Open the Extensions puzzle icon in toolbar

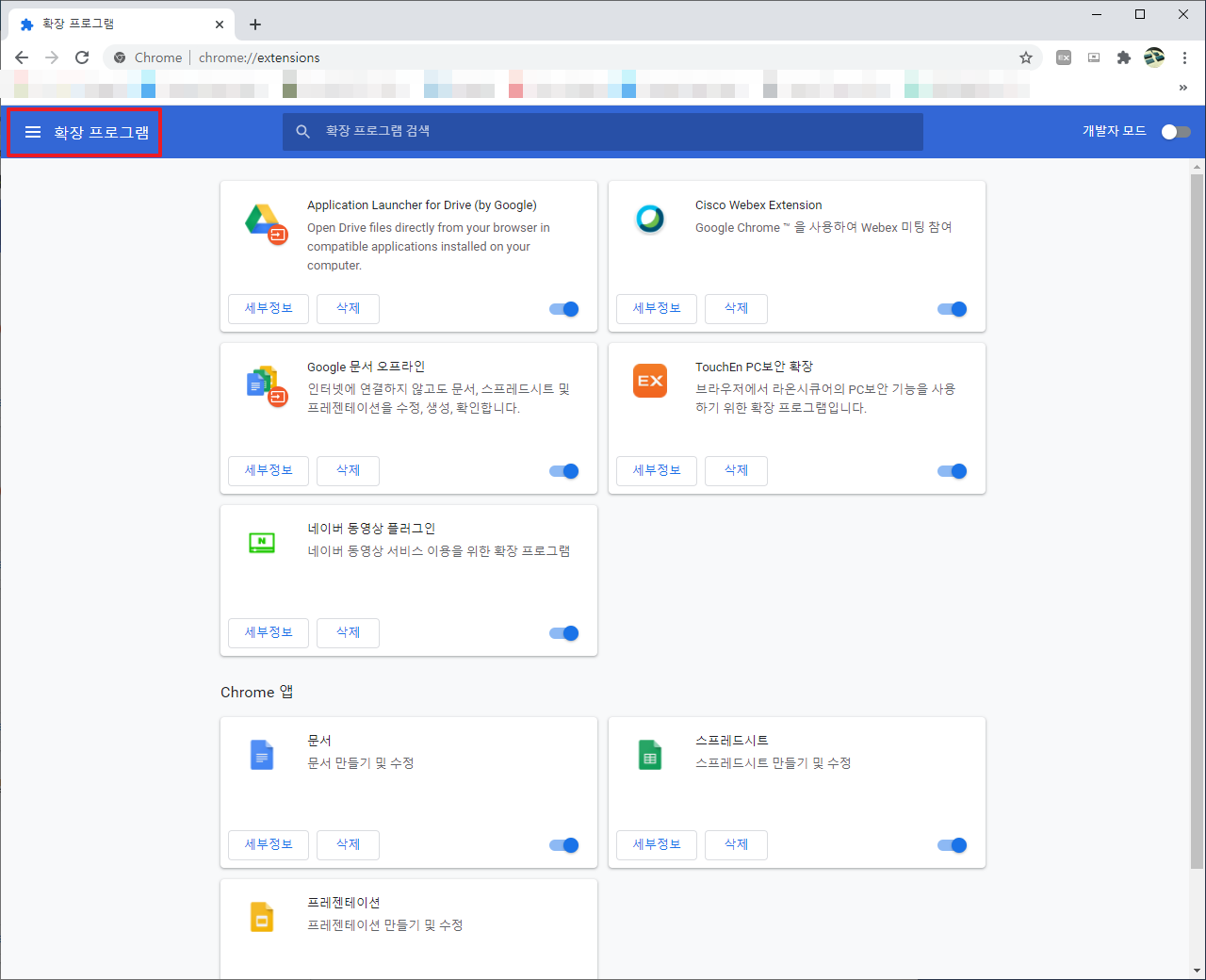pos(1124,57)
